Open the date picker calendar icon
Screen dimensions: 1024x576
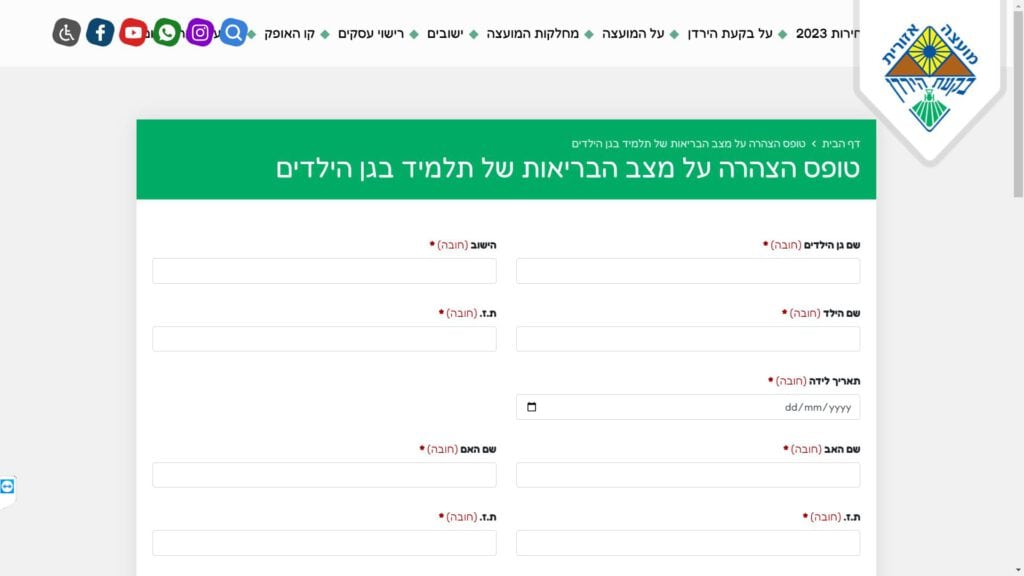coord(531,407)
